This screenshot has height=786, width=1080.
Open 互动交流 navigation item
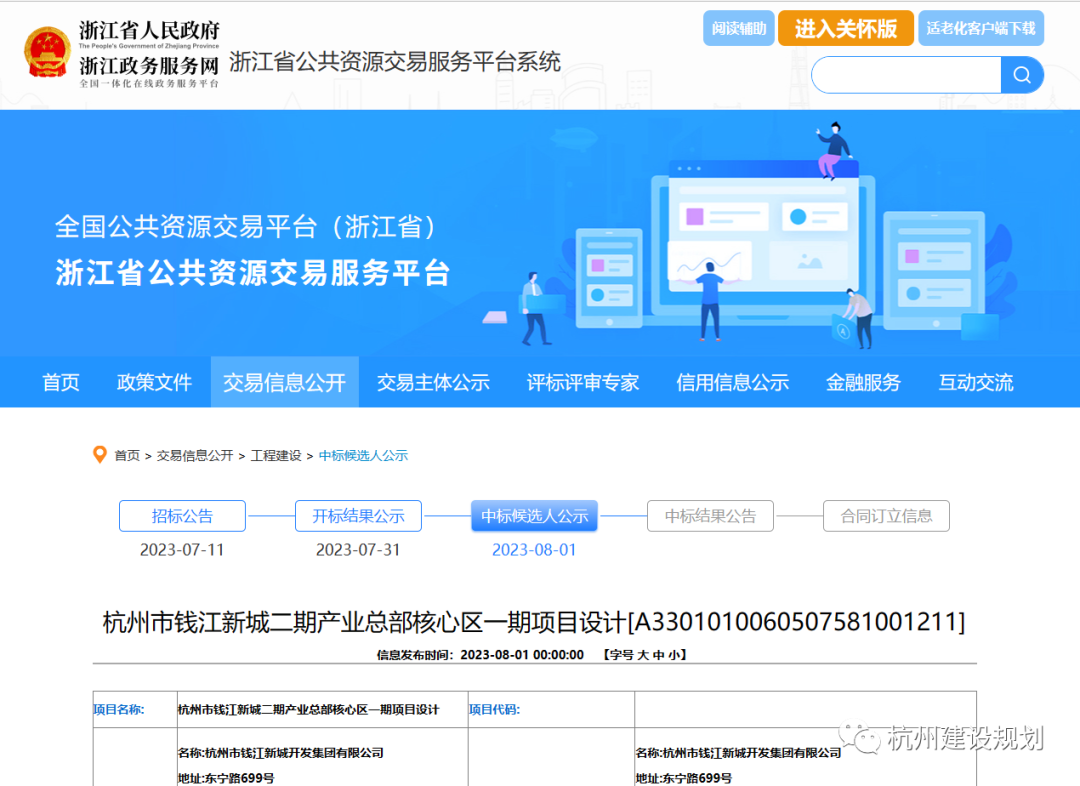coord(976,382)
